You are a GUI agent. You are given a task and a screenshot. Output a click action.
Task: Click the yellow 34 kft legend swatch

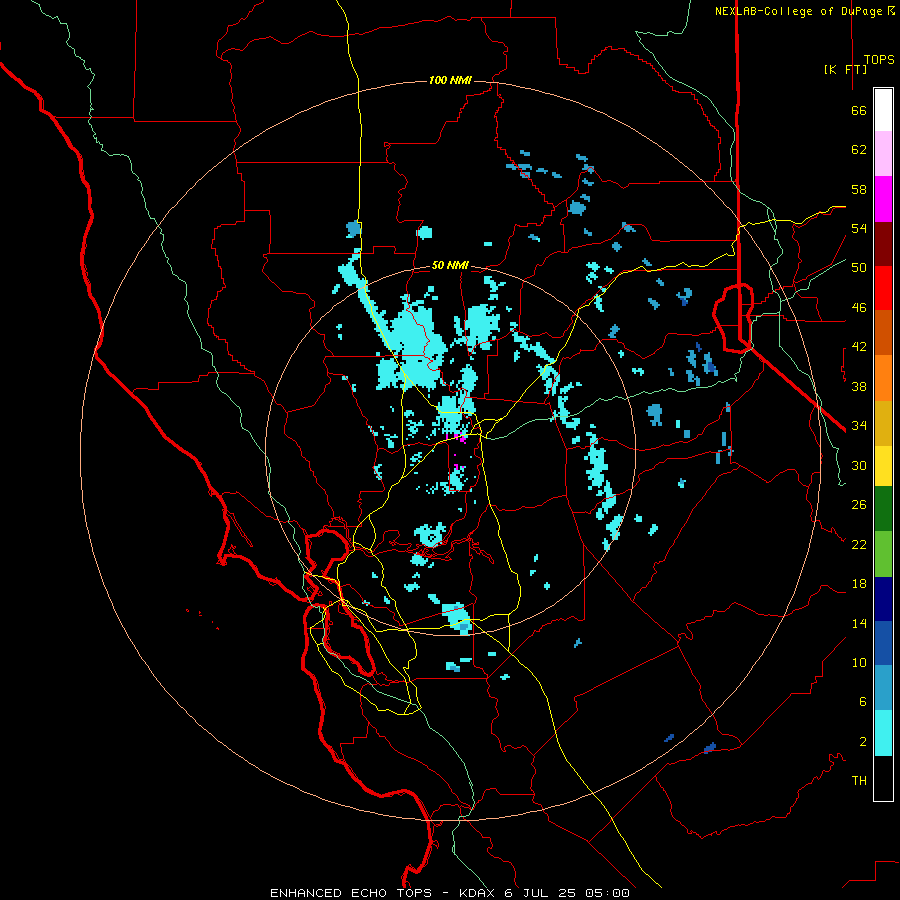(x=883, y=465)
